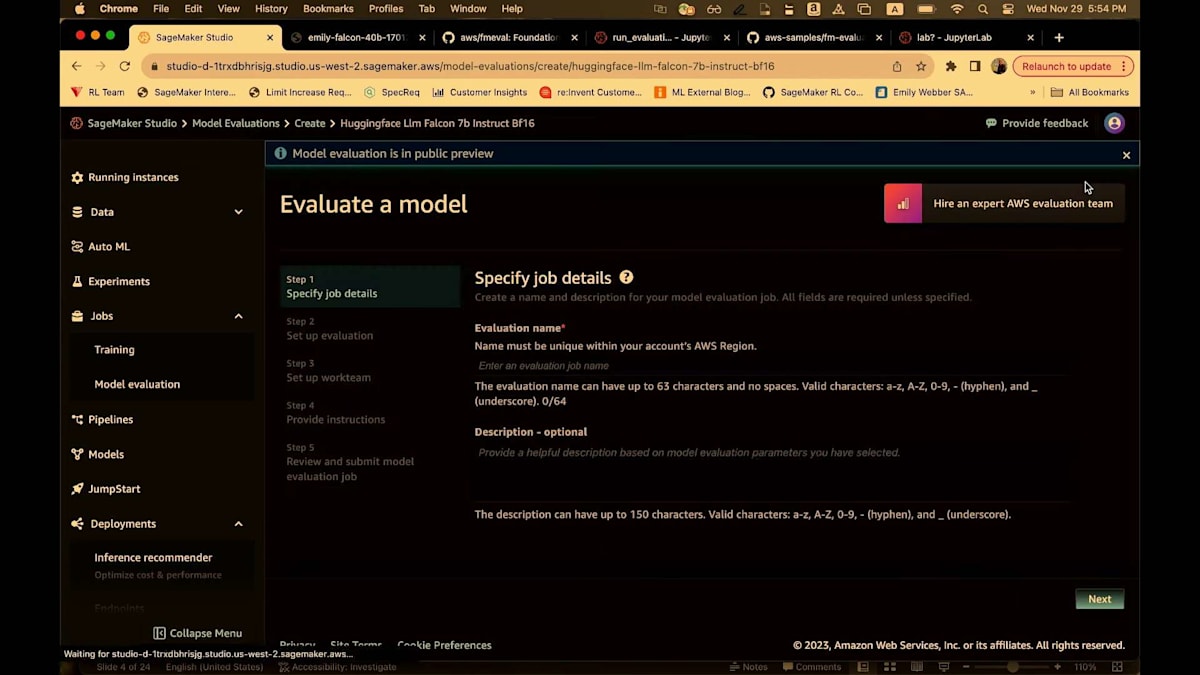Click Model Evaluations in the breadcrumb

tap(236, 123)
